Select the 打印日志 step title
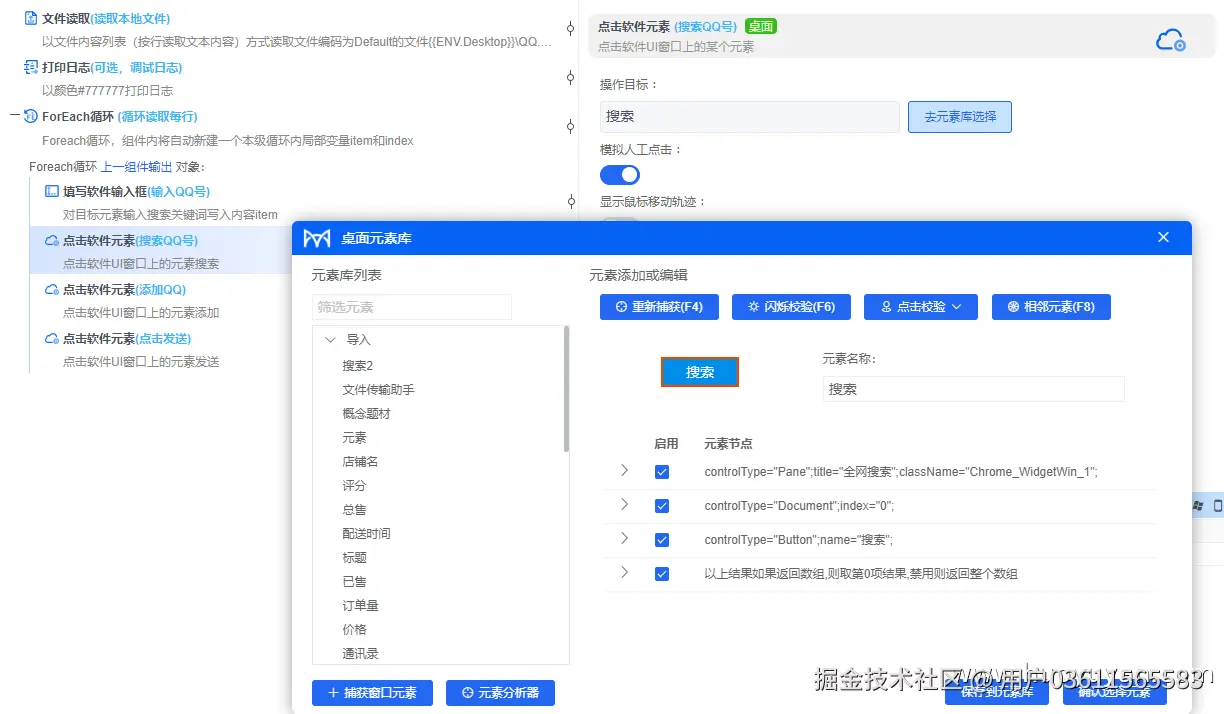This screenshot has width=1224, height=714. [112, 68]
